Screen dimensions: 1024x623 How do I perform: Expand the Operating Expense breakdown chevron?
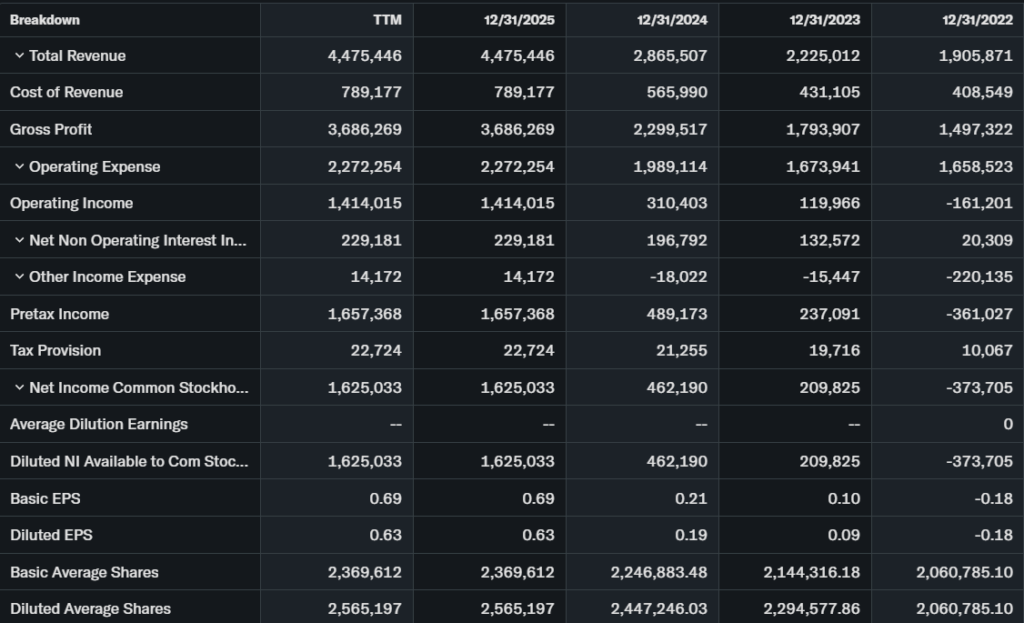coord(19,167)
